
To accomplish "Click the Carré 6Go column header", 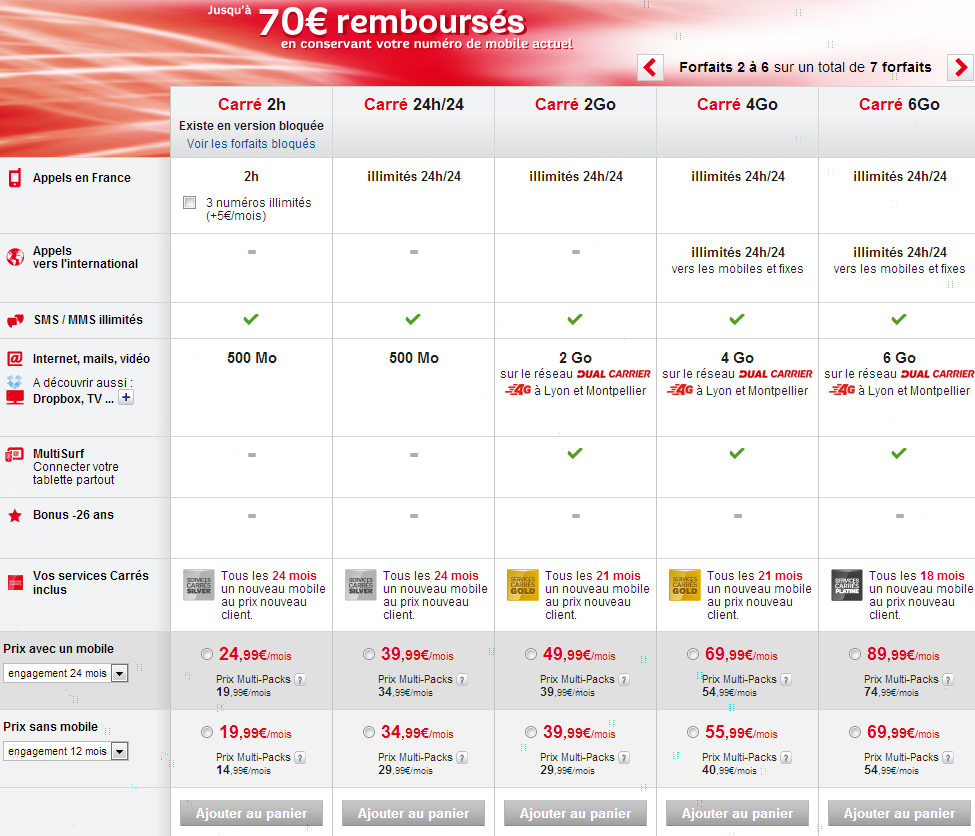I will 899,105.
